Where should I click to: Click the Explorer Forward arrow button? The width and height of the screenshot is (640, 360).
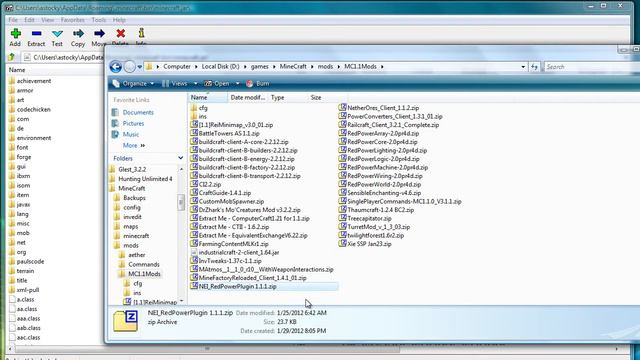[x=129, y=67]
